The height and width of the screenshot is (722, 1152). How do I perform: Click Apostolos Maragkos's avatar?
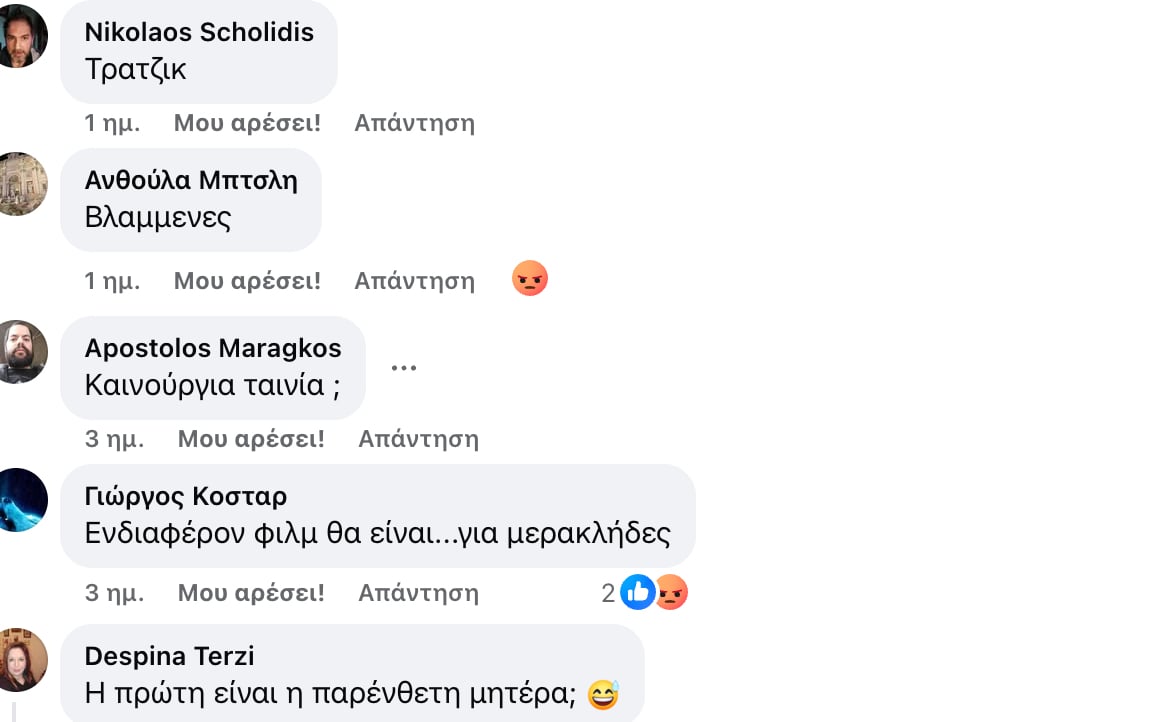[18, 352]
